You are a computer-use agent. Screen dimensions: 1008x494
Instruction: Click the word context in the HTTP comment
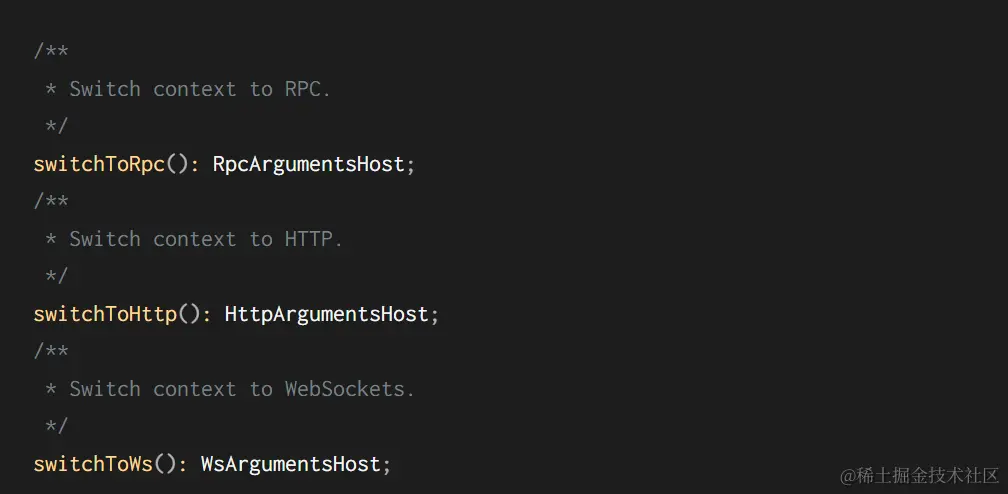click(194, 239)
